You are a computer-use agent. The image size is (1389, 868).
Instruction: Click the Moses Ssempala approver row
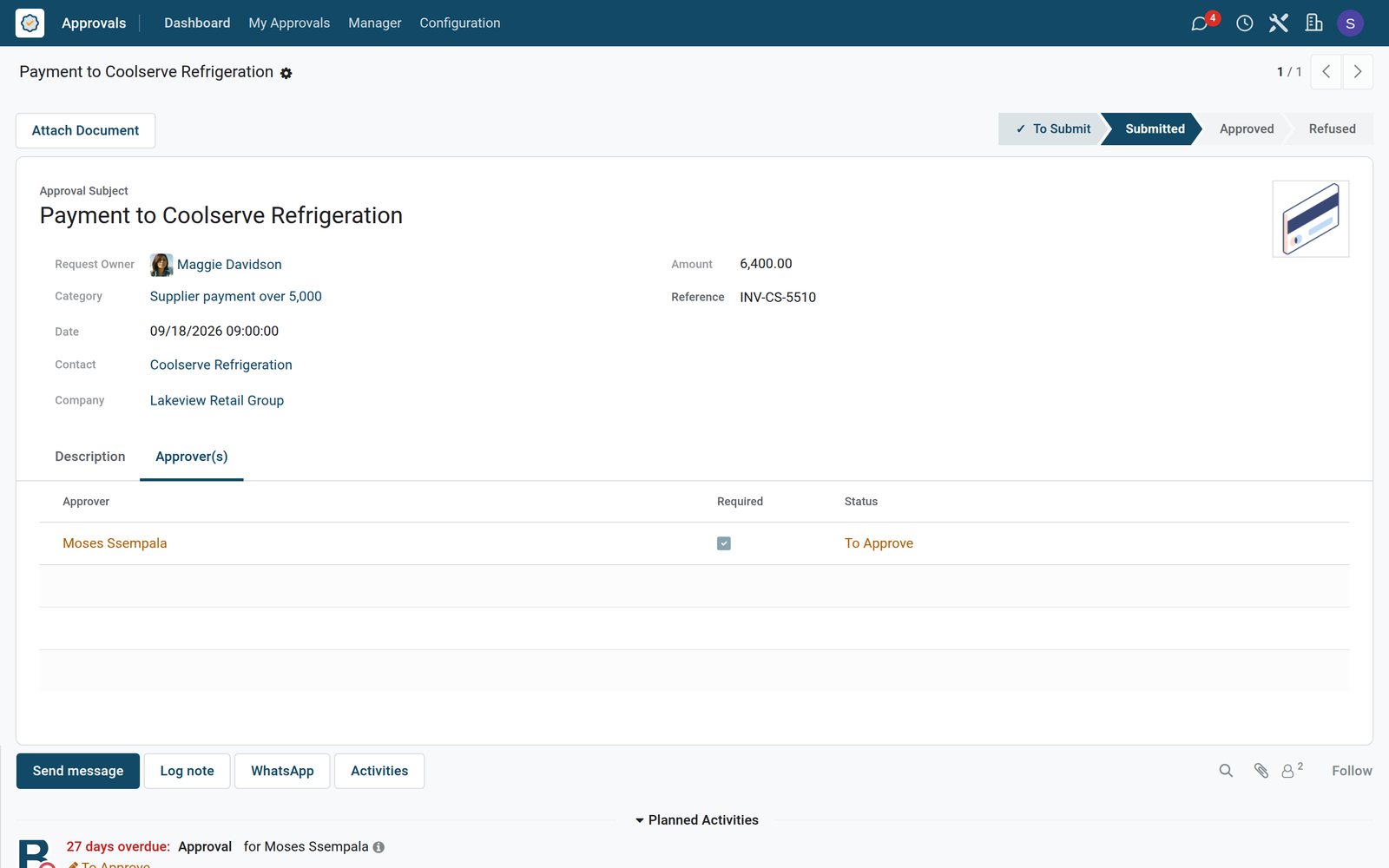[x=694, y=543]
